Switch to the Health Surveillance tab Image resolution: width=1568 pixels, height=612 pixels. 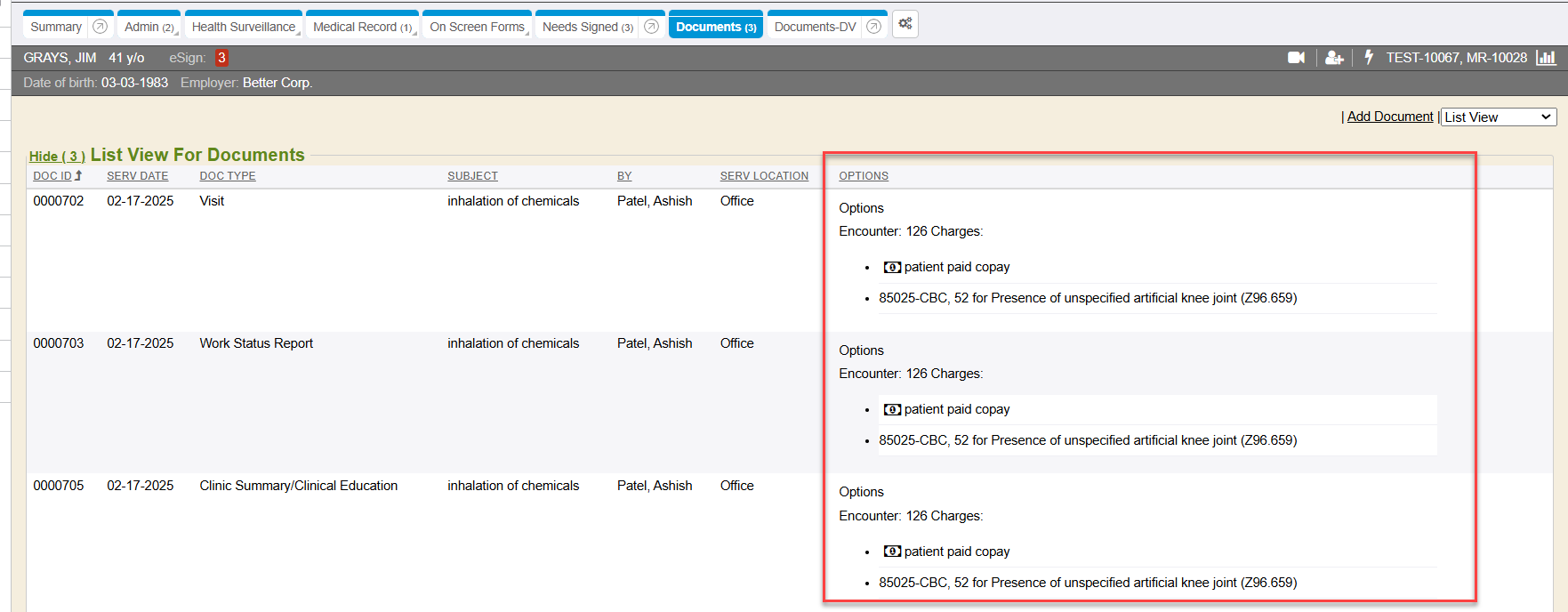coord(243,28)
